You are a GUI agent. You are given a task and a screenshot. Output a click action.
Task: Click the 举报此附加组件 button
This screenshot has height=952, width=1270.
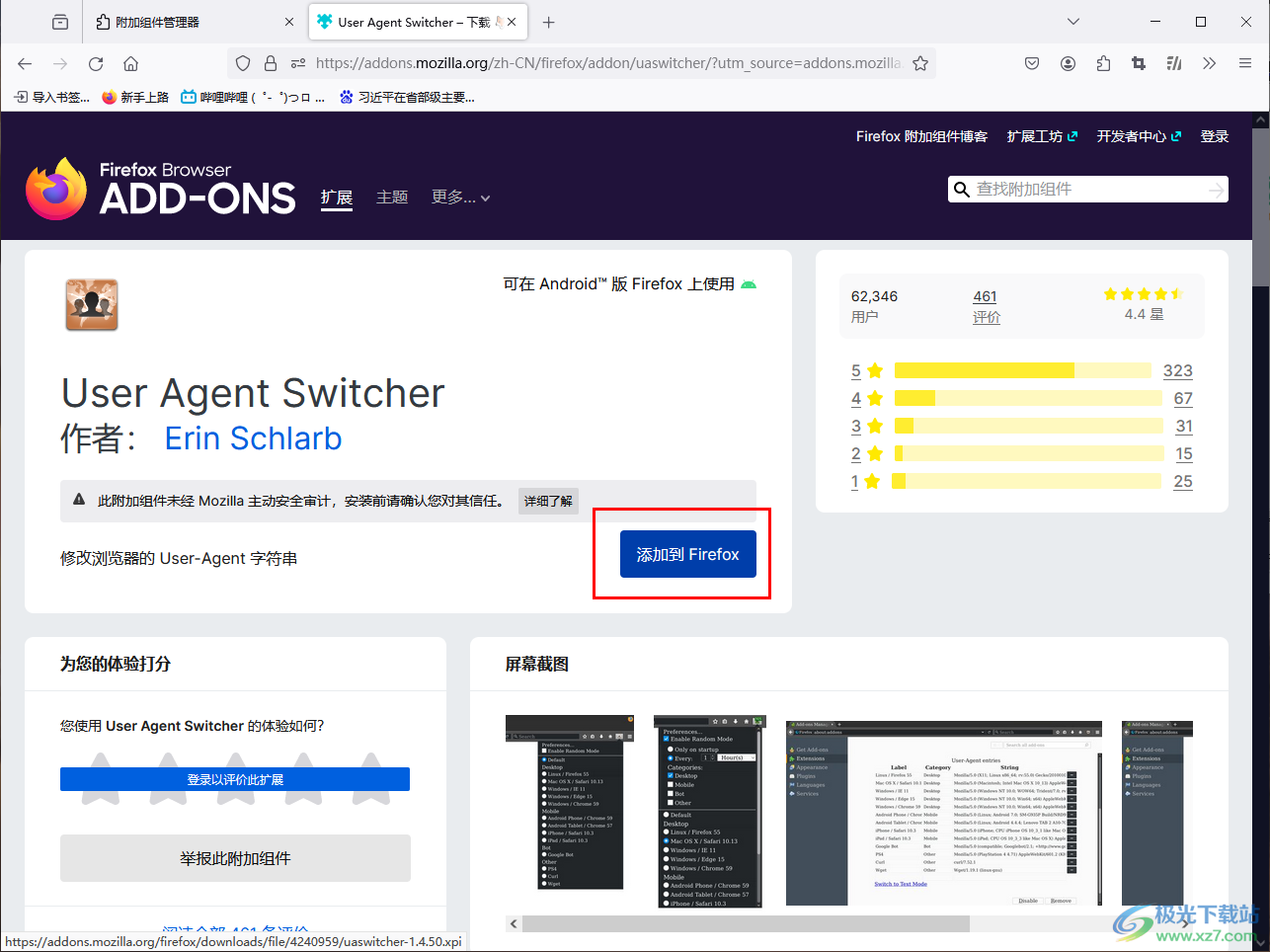tap(235, 858)
